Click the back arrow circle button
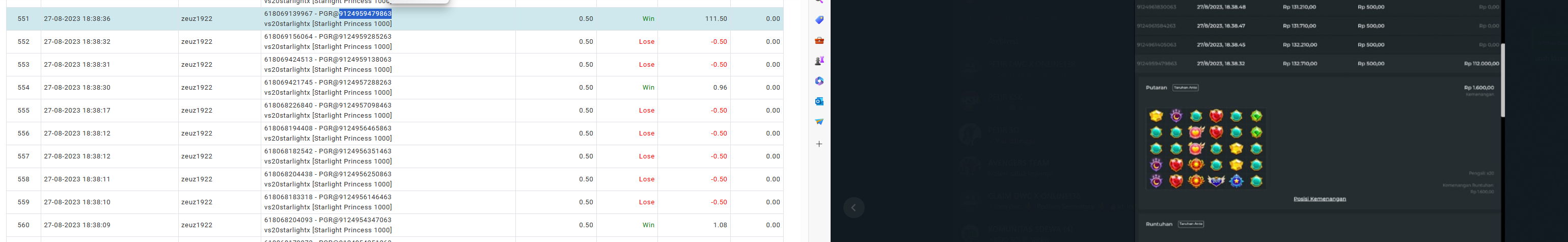This screenshot has width=1568, height=242. 854,208
